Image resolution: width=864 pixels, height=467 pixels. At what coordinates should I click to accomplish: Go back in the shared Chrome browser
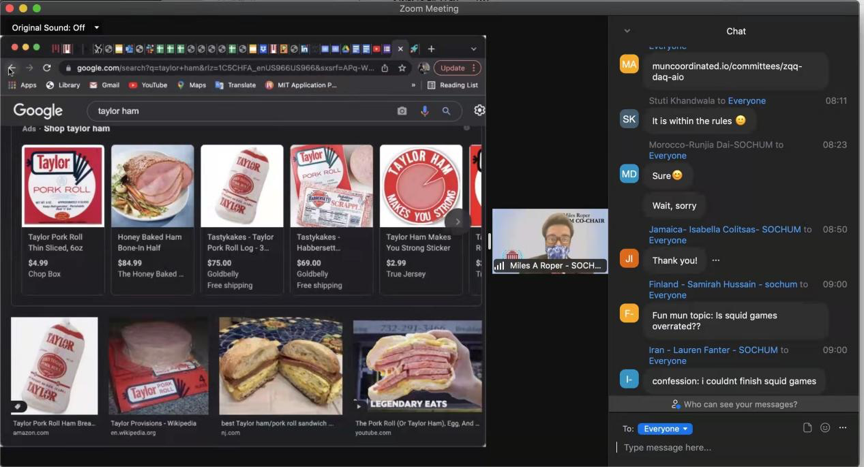point(12,68)
